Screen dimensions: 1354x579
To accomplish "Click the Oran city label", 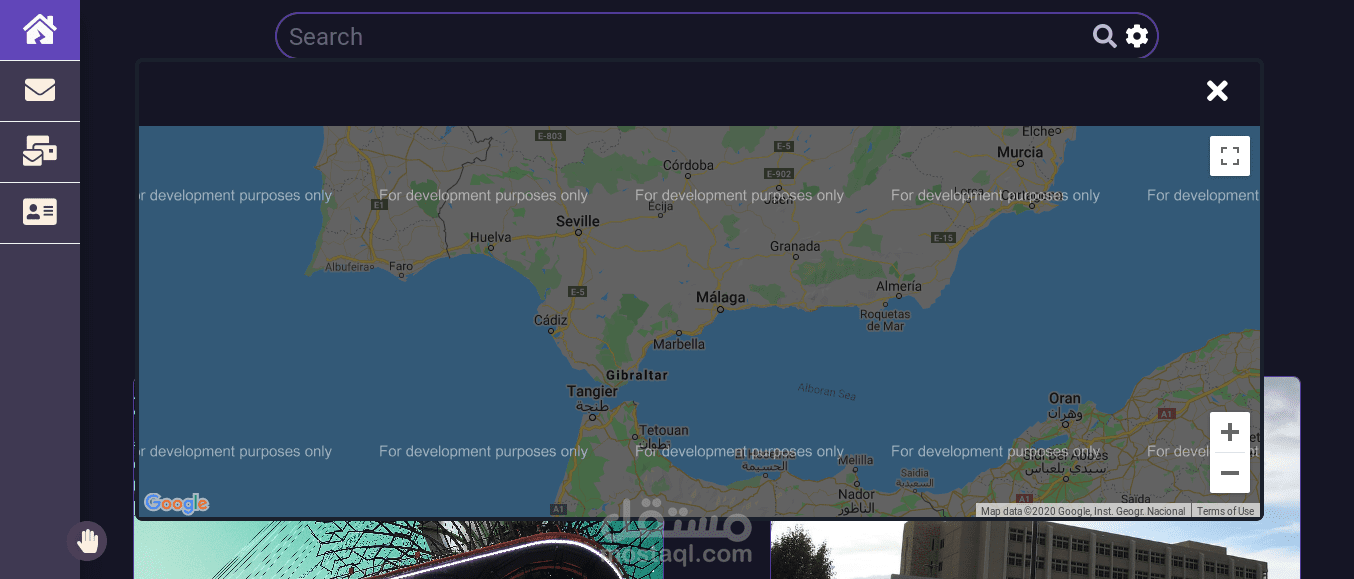I will (1065, 398).
